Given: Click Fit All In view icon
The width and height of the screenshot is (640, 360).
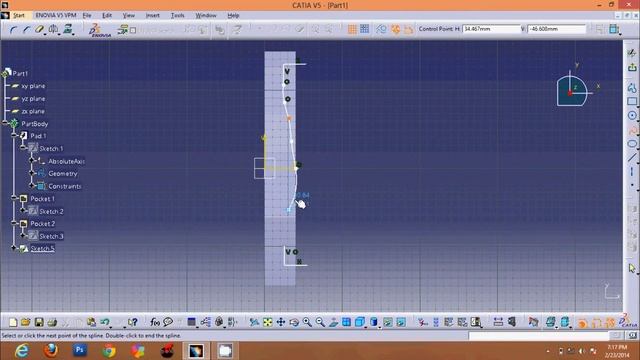Looking at the screenshot, I should point(267,322).
